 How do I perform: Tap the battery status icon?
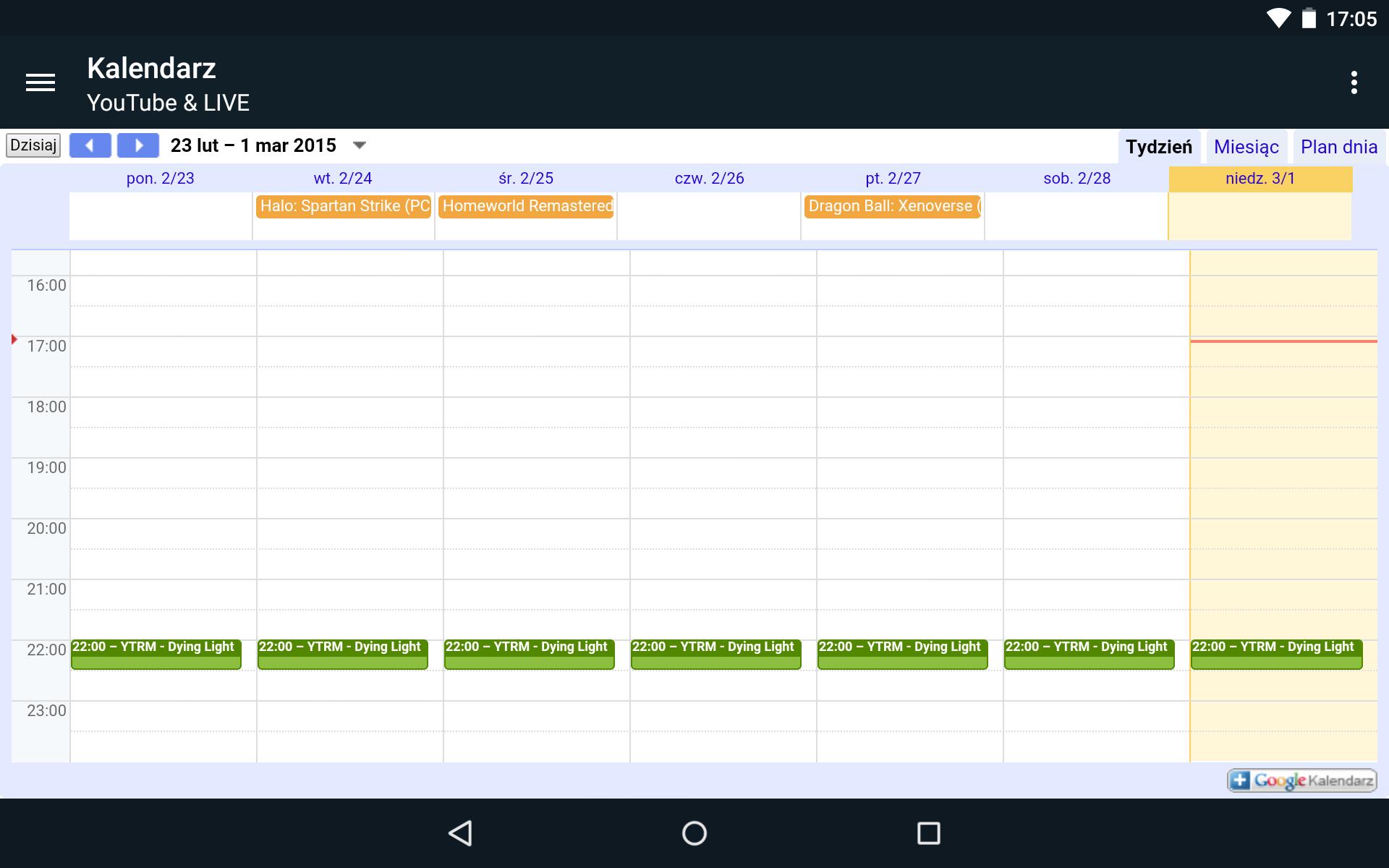[1309, 18]
